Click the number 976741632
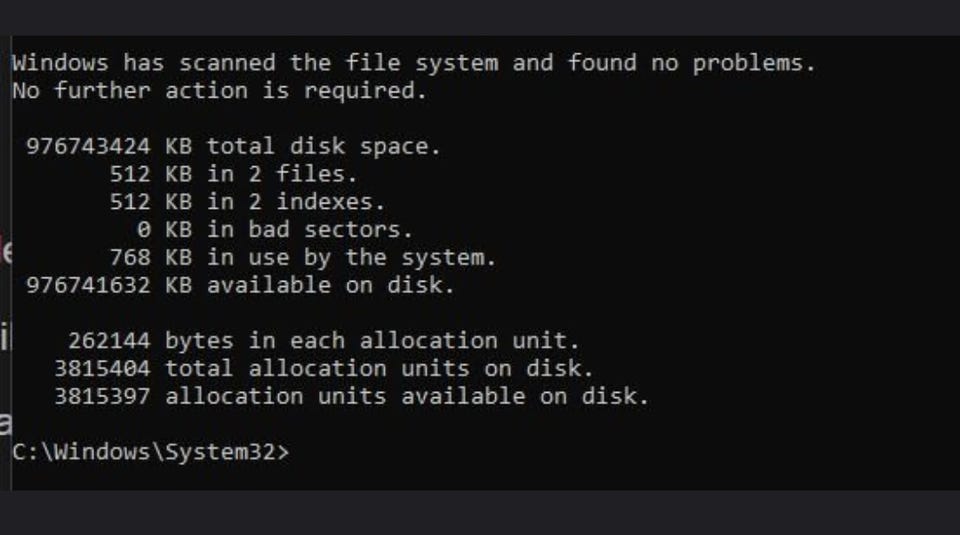 [x=88, y=285]
